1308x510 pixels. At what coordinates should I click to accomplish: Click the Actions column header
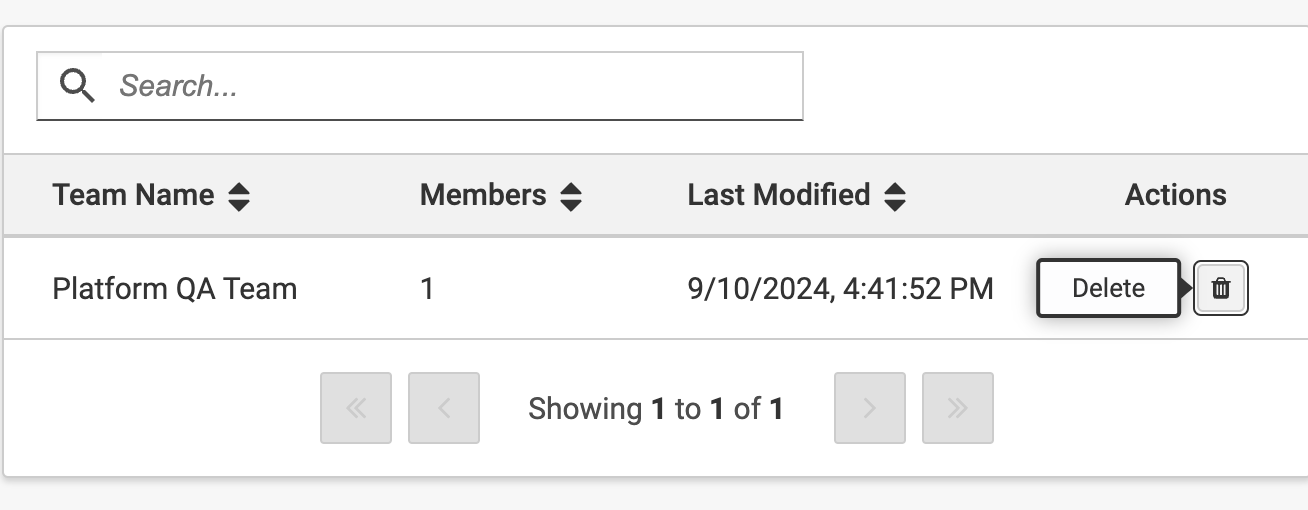(x=1175, y=195)
